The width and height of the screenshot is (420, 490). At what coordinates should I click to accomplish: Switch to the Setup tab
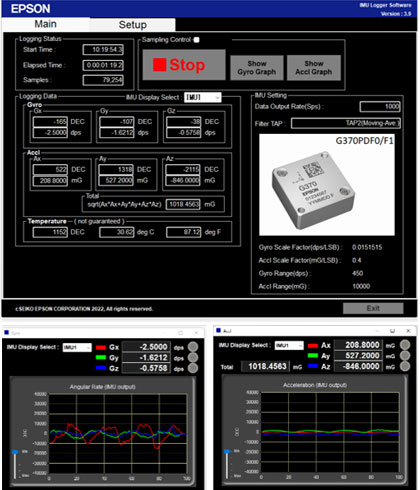(132, 25)
